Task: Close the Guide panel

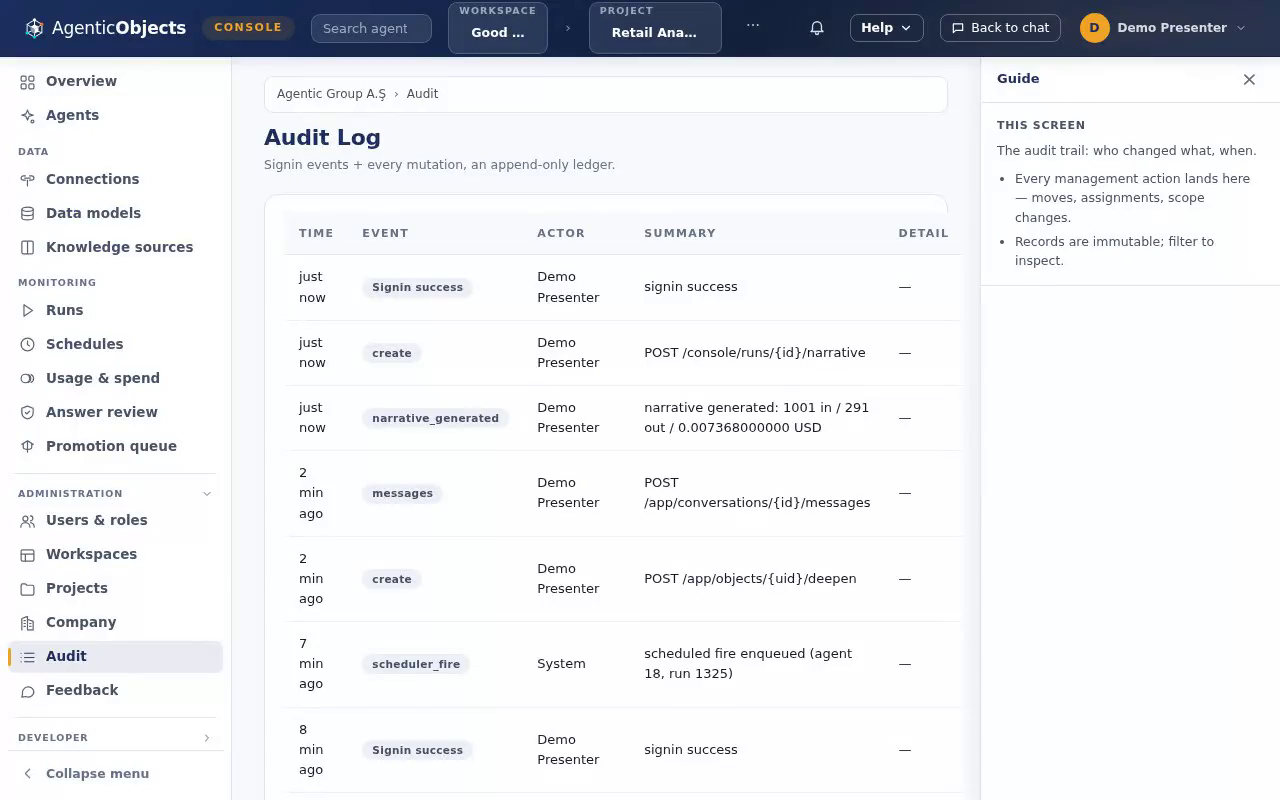Action: coord(1249,79)
